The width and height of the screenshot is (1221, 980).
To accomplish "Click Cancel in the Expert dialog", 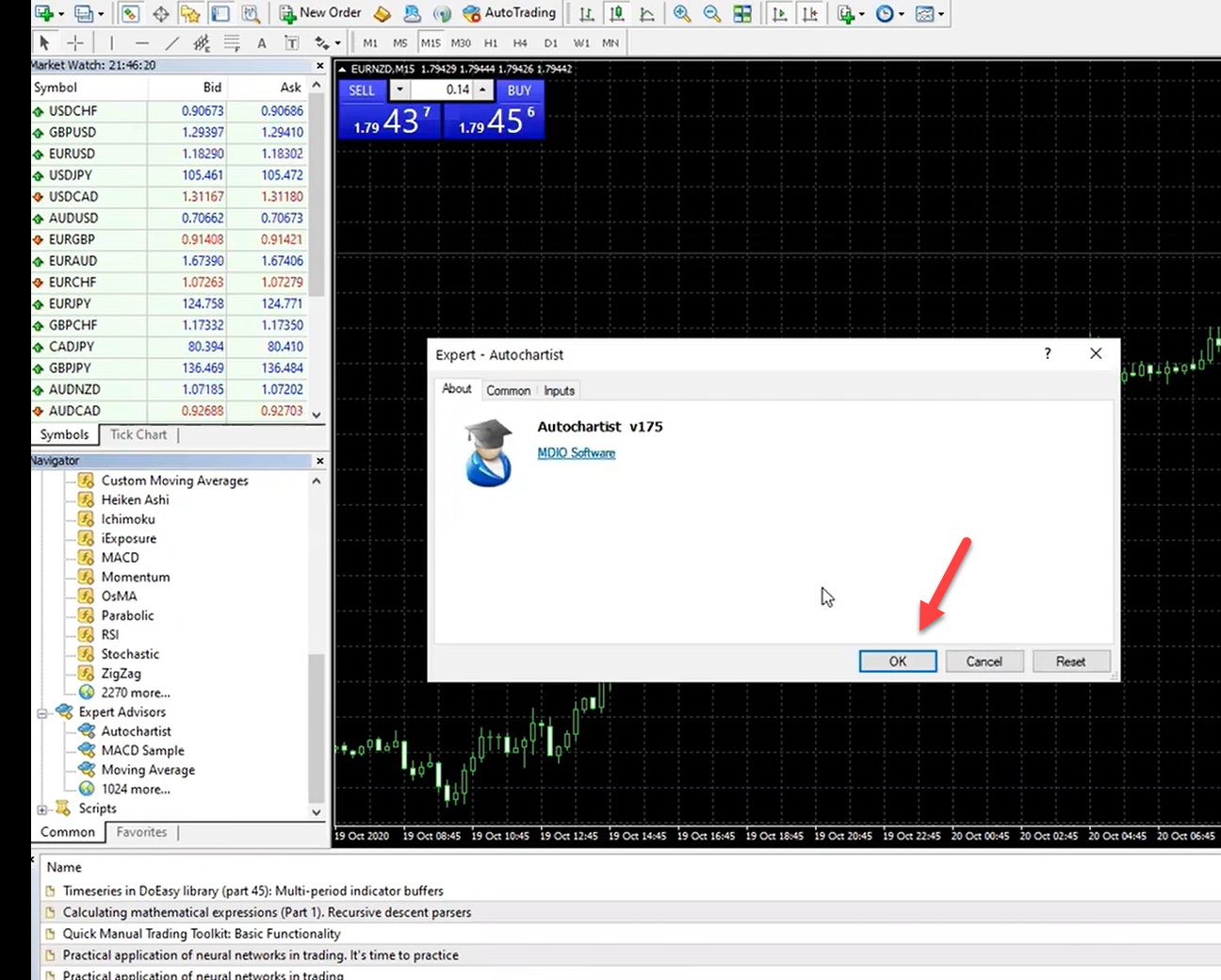I will click(x=984, y=661).
